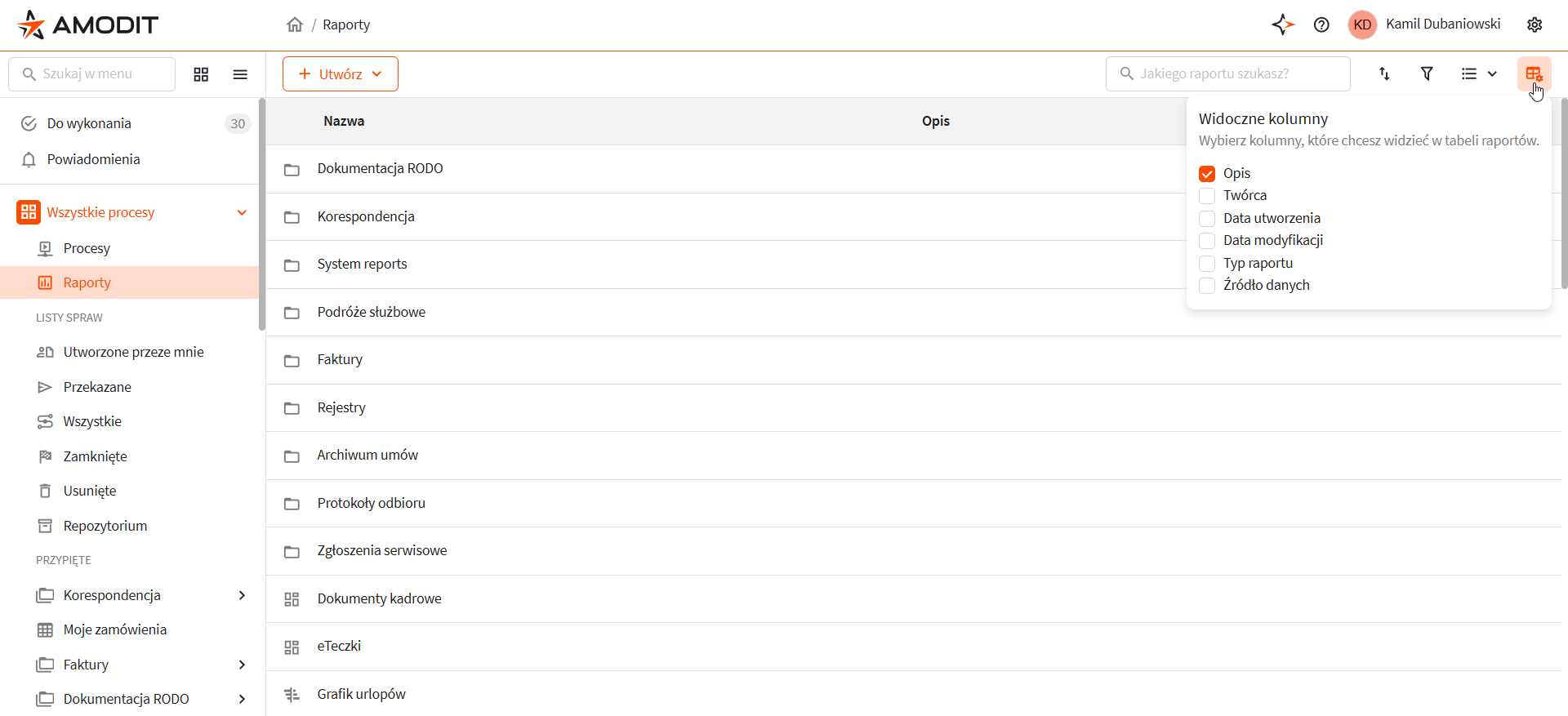Switch sidebar to grid tiles view icon
Image resolution: width=1568 pixels, height=716 pixels.
[x=201, y=74]
